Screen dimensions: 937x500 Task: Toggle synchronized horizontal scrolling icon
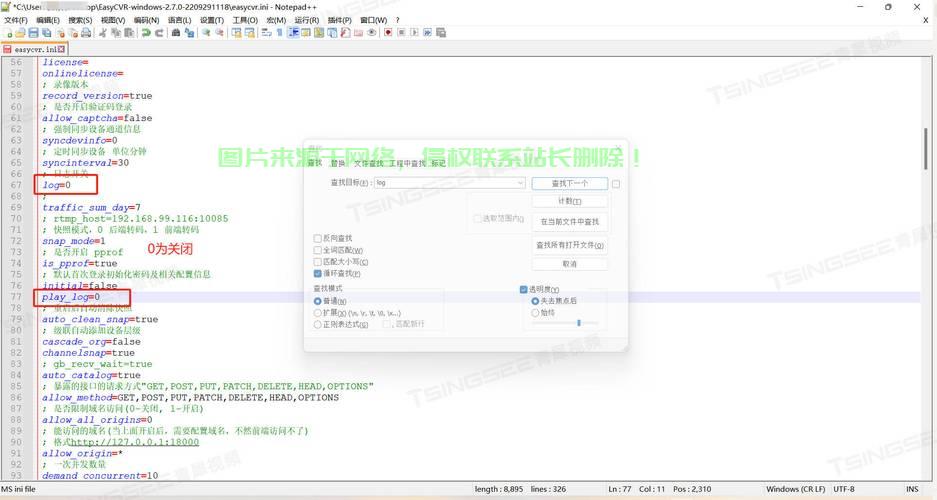250,33
